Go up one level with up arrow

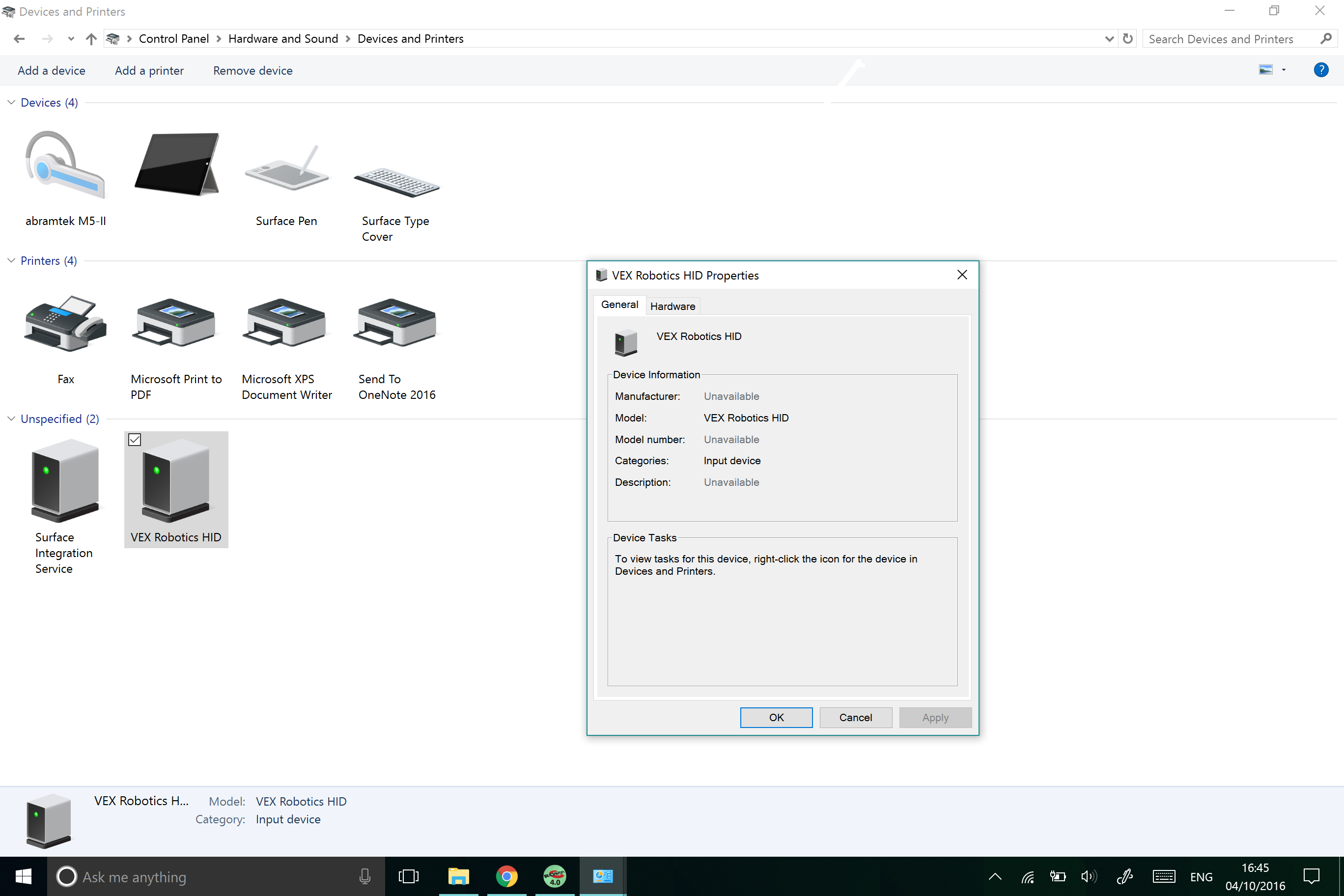[91, 38]
